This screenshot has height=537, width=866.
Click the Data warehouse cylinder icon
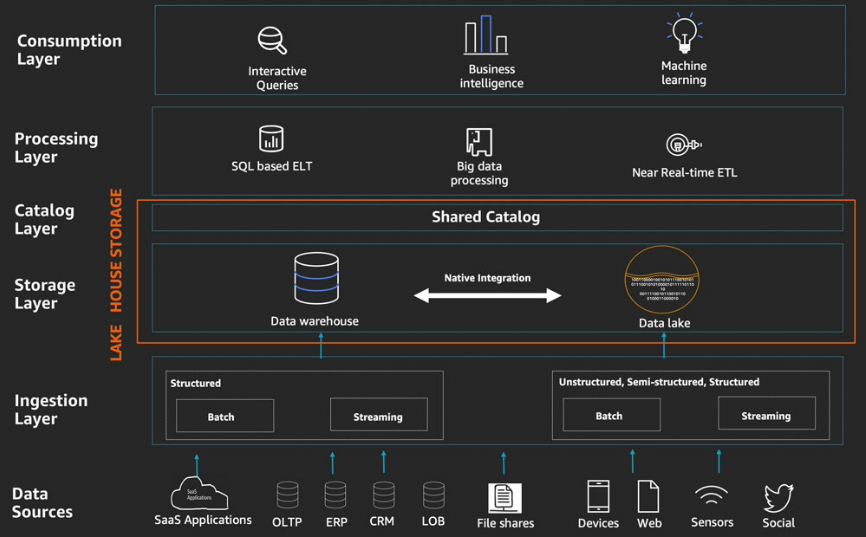click(x=316, y=278)
